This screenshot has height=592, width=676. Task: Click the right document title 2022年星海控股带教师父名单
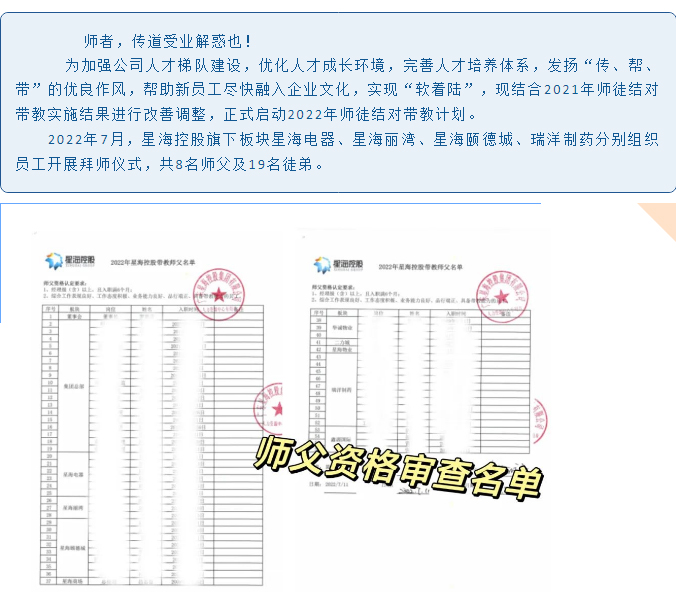click(420, 267)
